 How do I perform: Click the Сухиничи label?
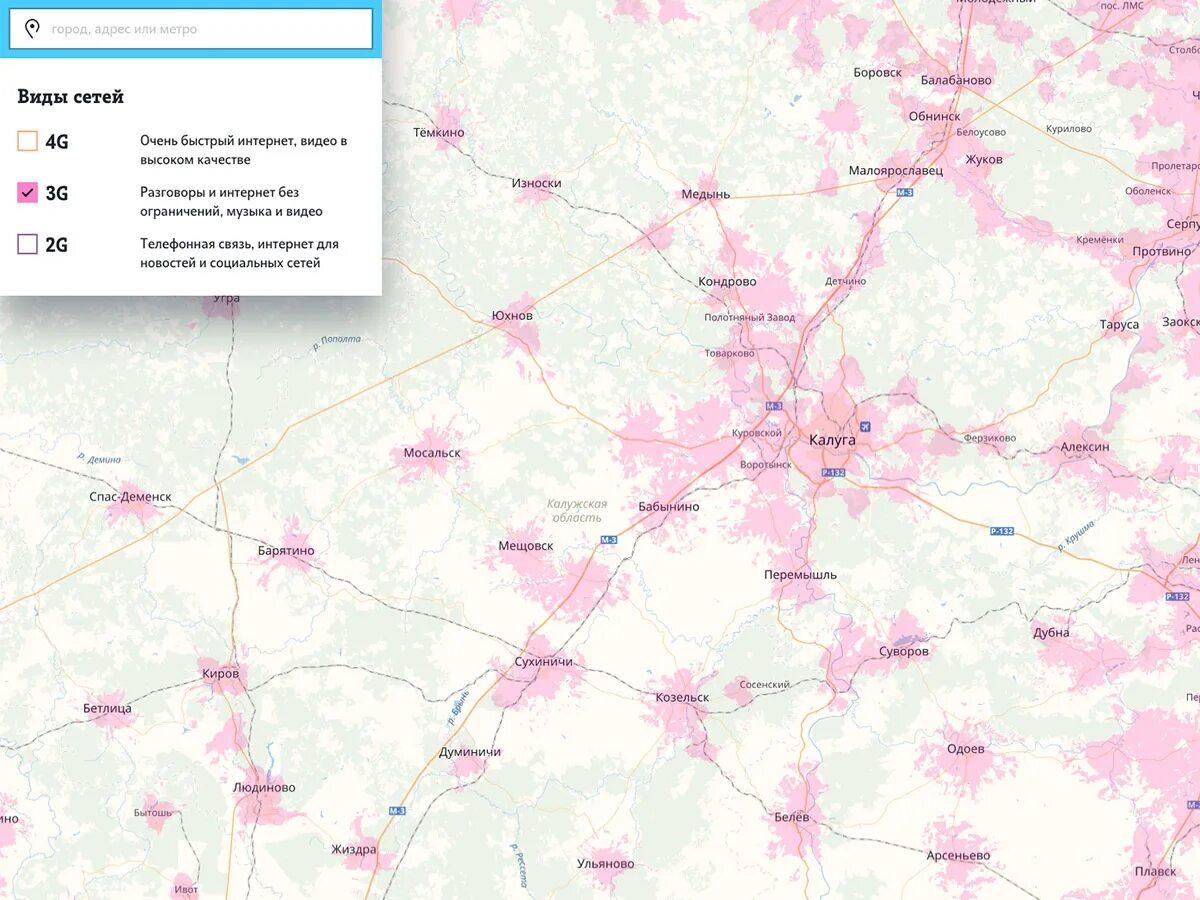[543, 663]
